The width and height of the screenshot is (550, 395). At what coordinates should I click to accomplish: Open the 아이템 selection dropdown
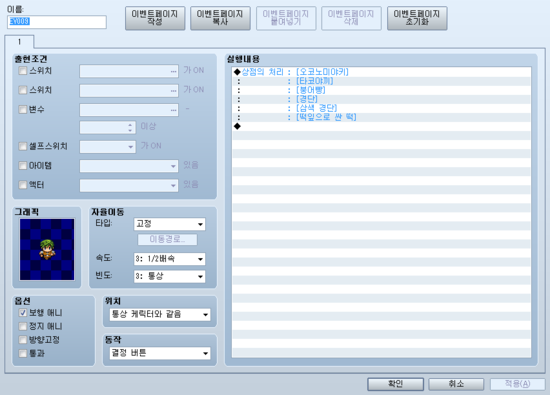point(129,166)
